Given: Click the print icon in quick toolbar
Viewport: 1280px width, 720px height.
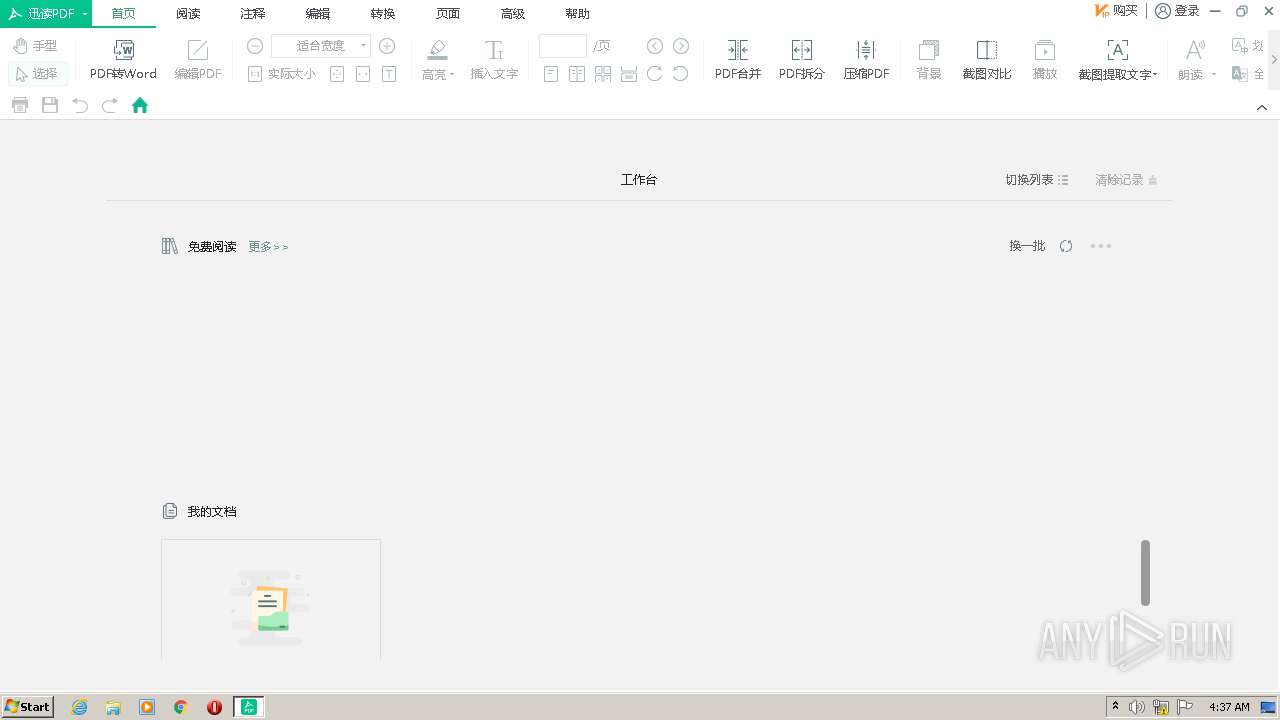Looking at the screenshot, I should click(20, 105).
